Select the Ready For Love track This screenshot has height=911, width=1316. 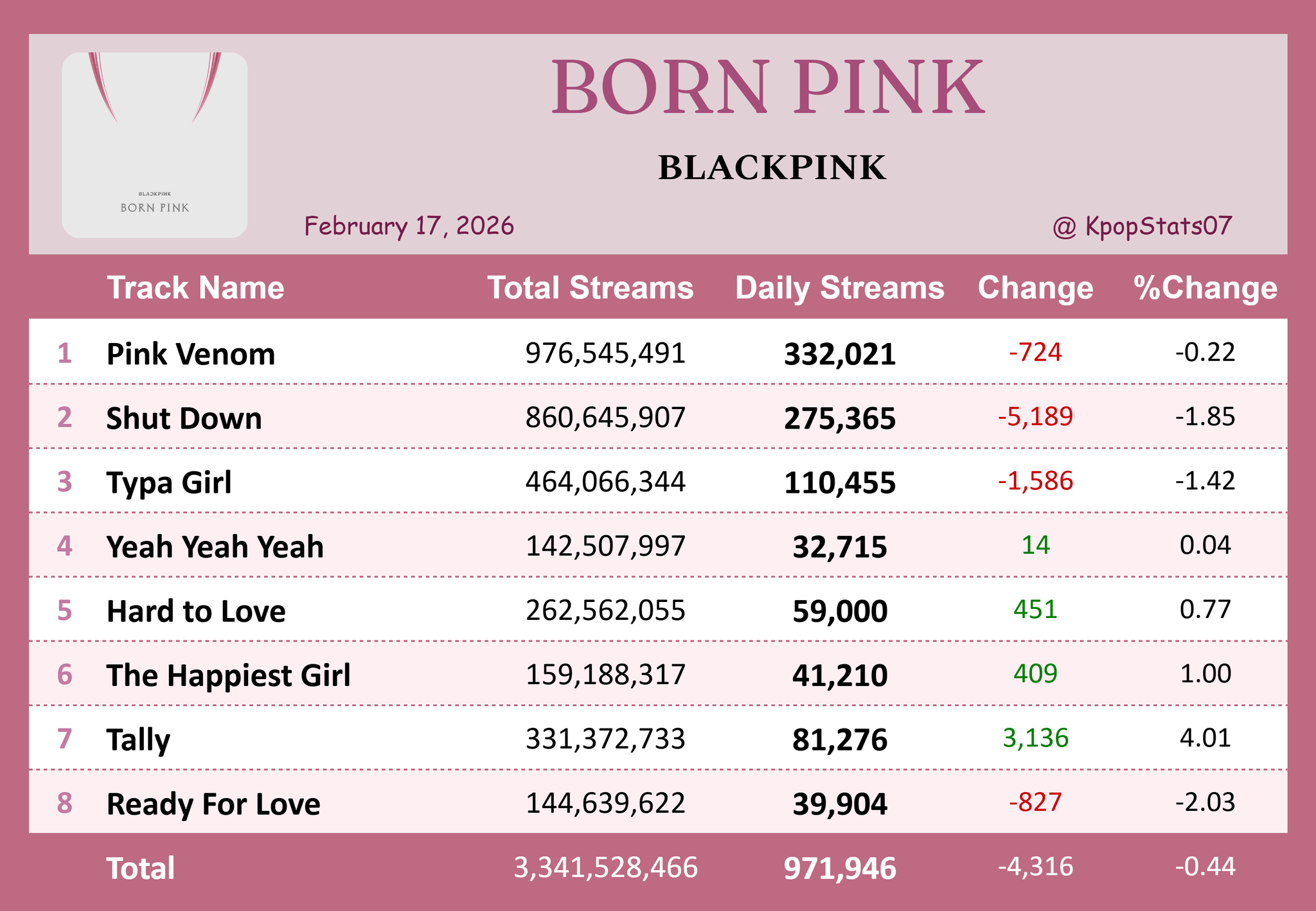click(213, 804)
